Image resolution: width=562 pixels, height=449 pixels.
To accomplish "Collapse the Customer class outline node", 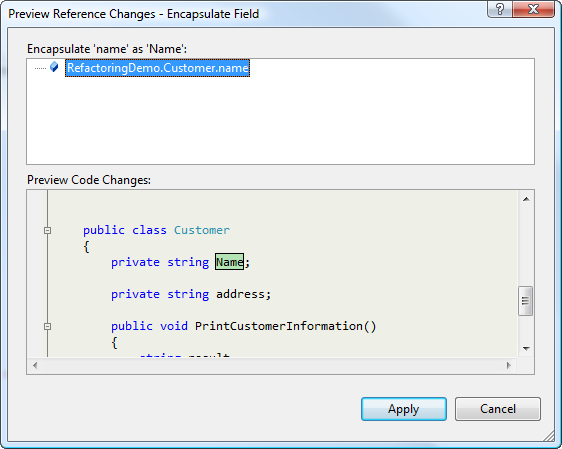I will 47,230.
